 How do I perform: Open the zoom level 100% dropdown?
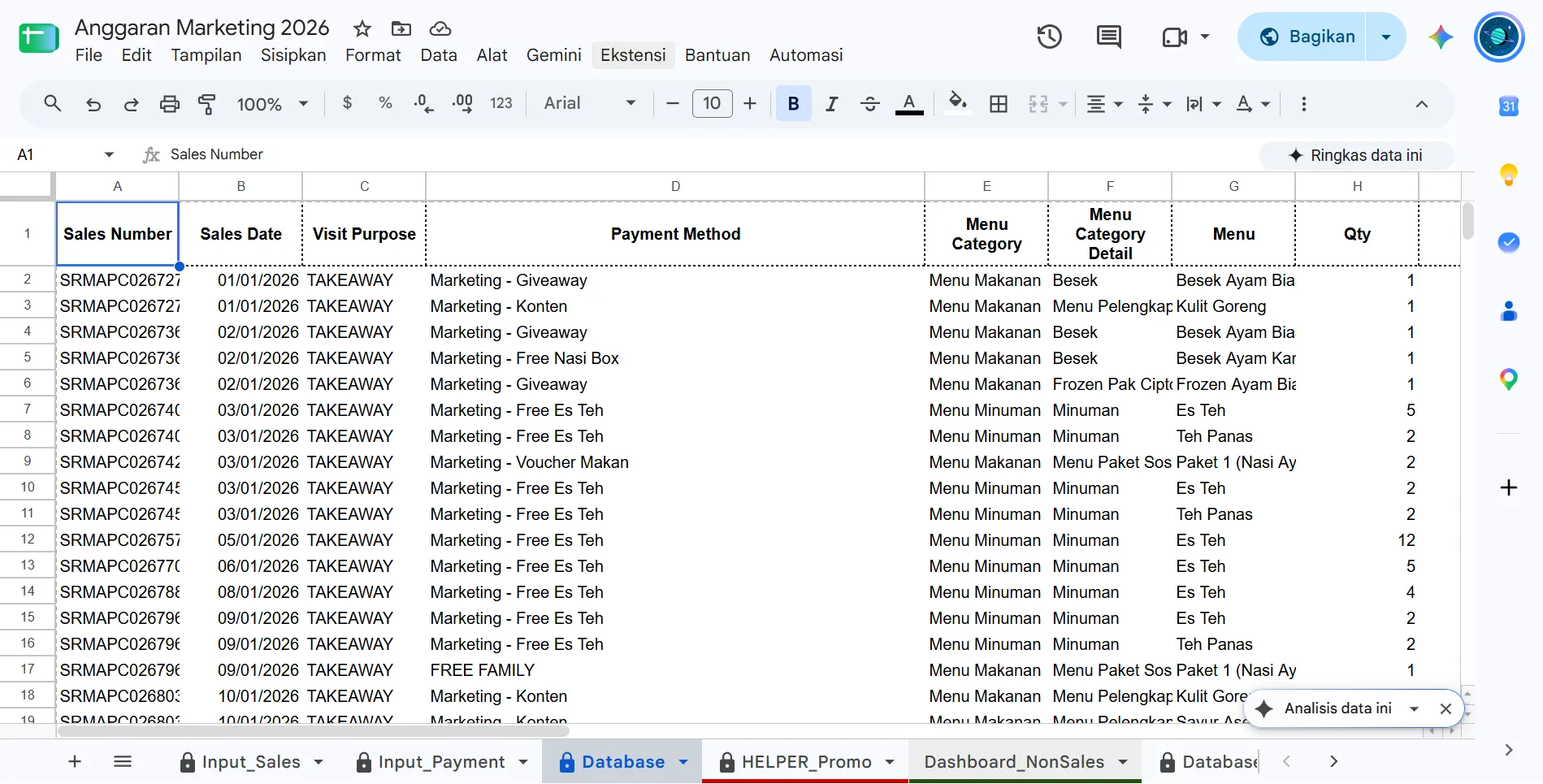pyautogui.click(x=272, y=104)
